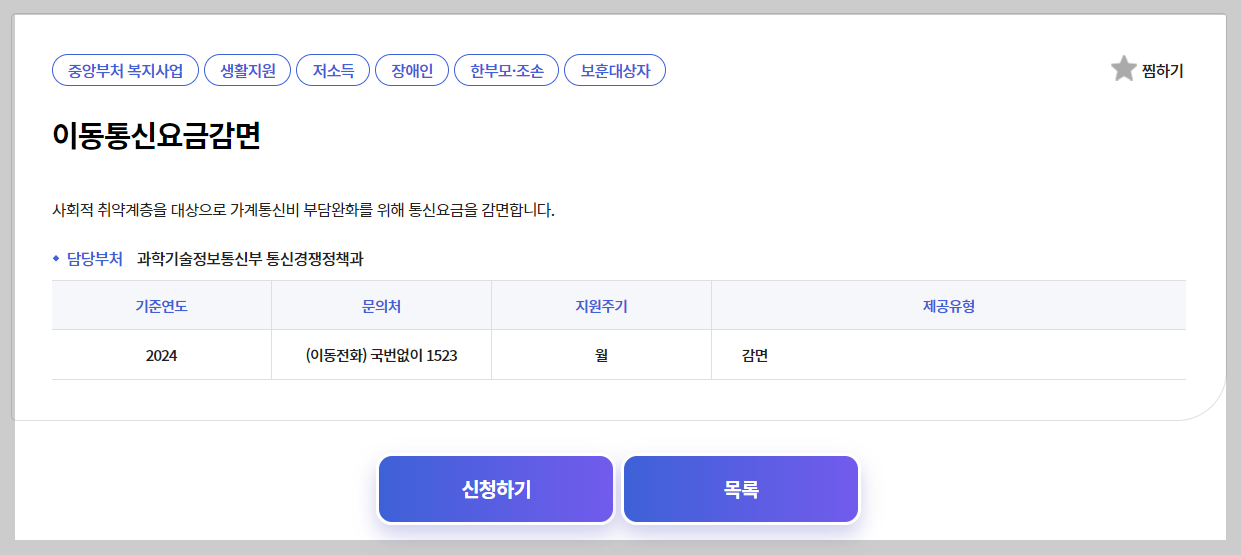Select the 한부모·조손 tag

506,71
